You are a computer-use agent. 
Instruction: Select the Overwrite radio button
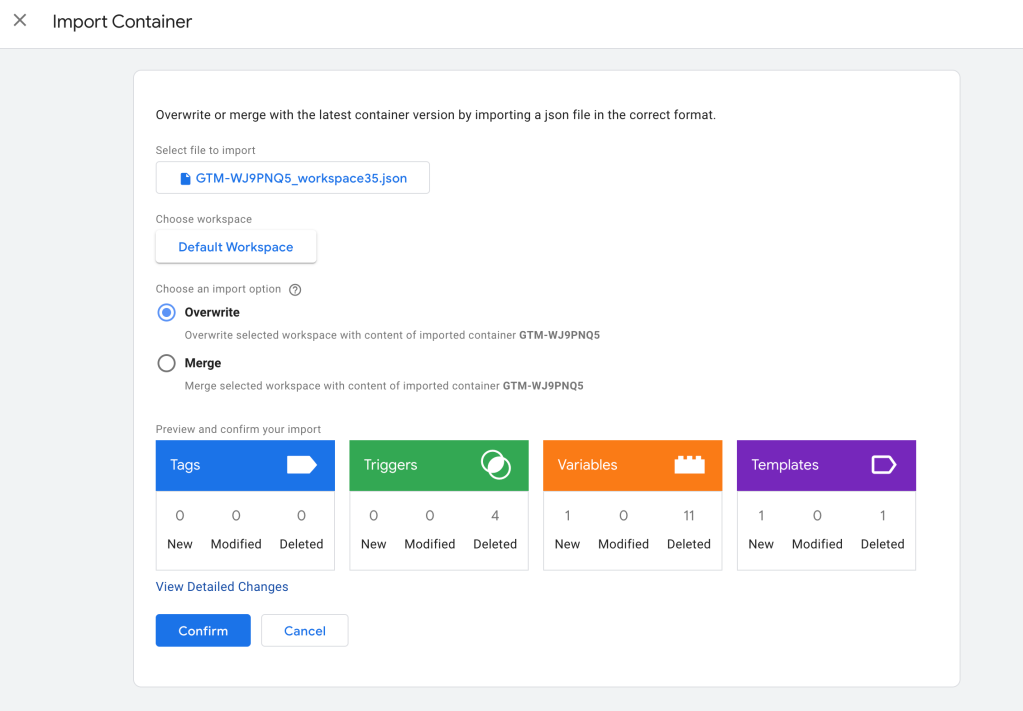[x=167, y=313]
